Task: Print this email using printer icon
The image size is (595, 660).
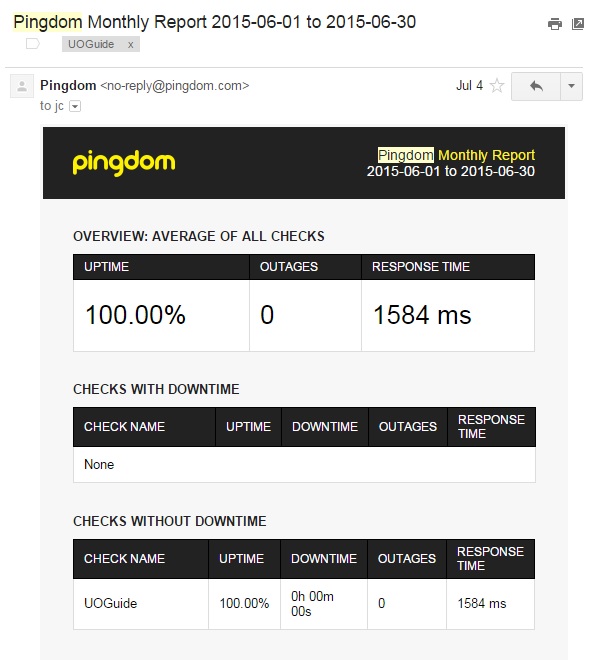Action: pyautogui.click(x=555, y=24)
